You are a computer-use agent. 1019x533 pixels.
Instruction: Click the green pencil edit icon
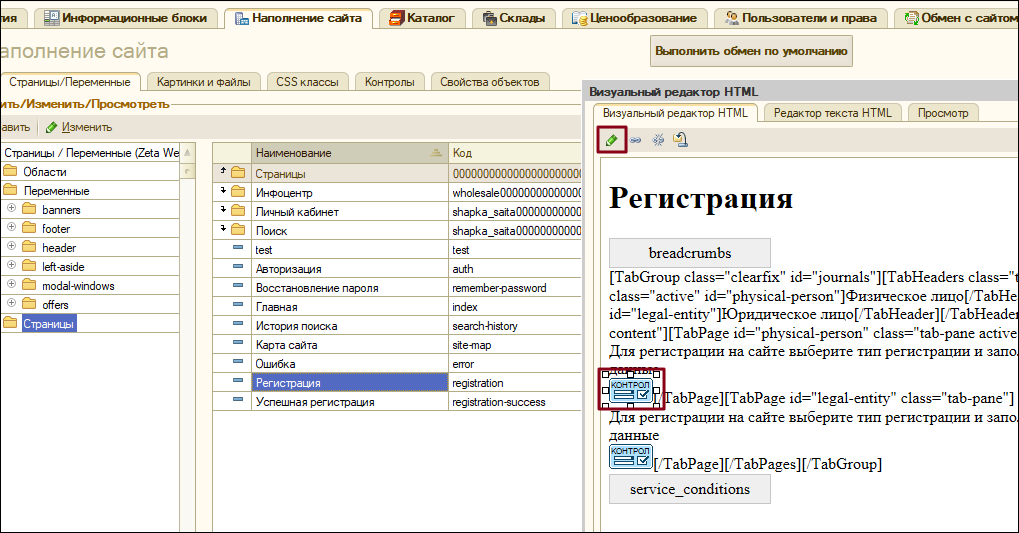tap(611, 140)
